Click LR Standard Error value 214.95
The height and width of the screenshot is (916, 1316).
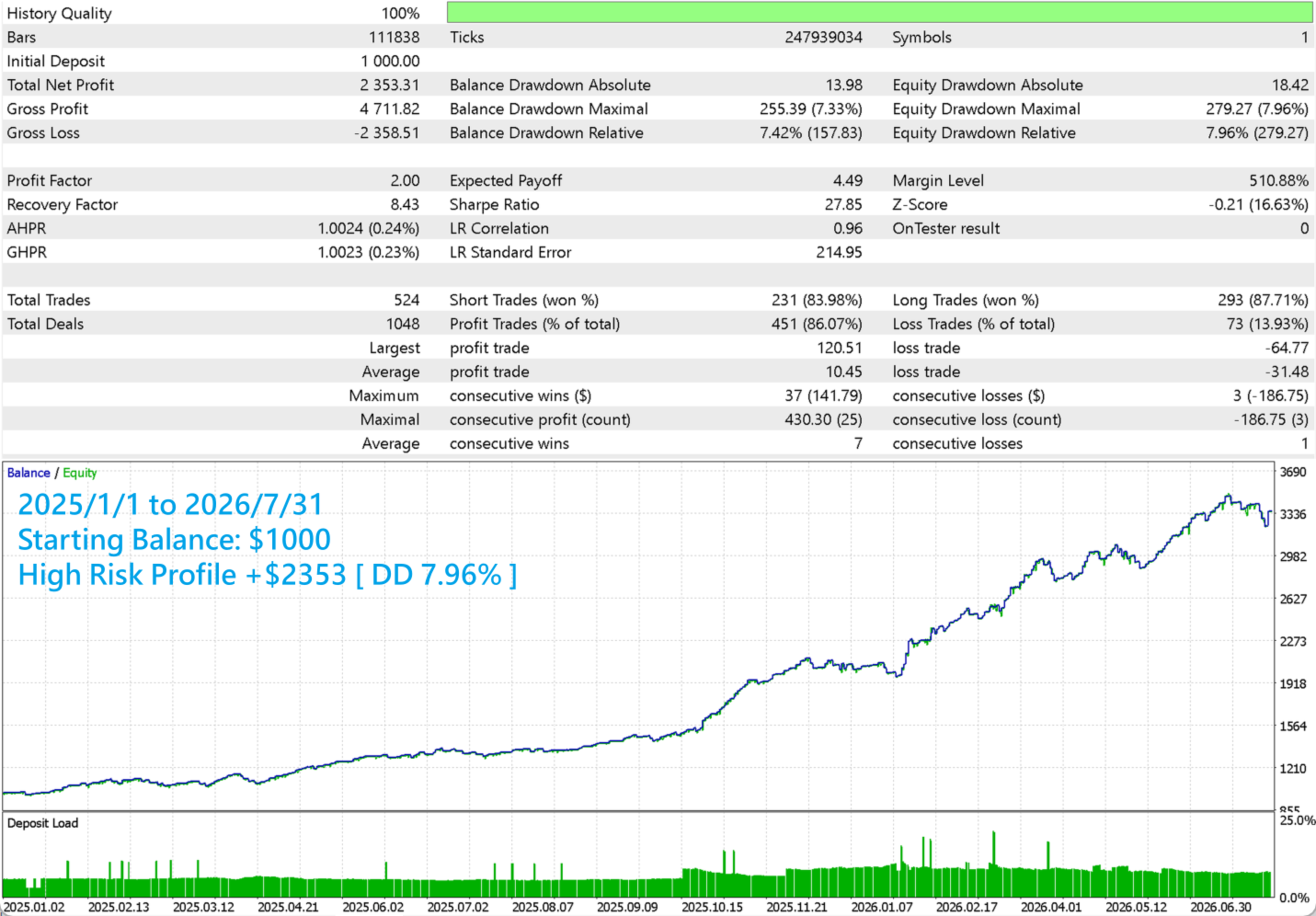click(x=839, y=253)
